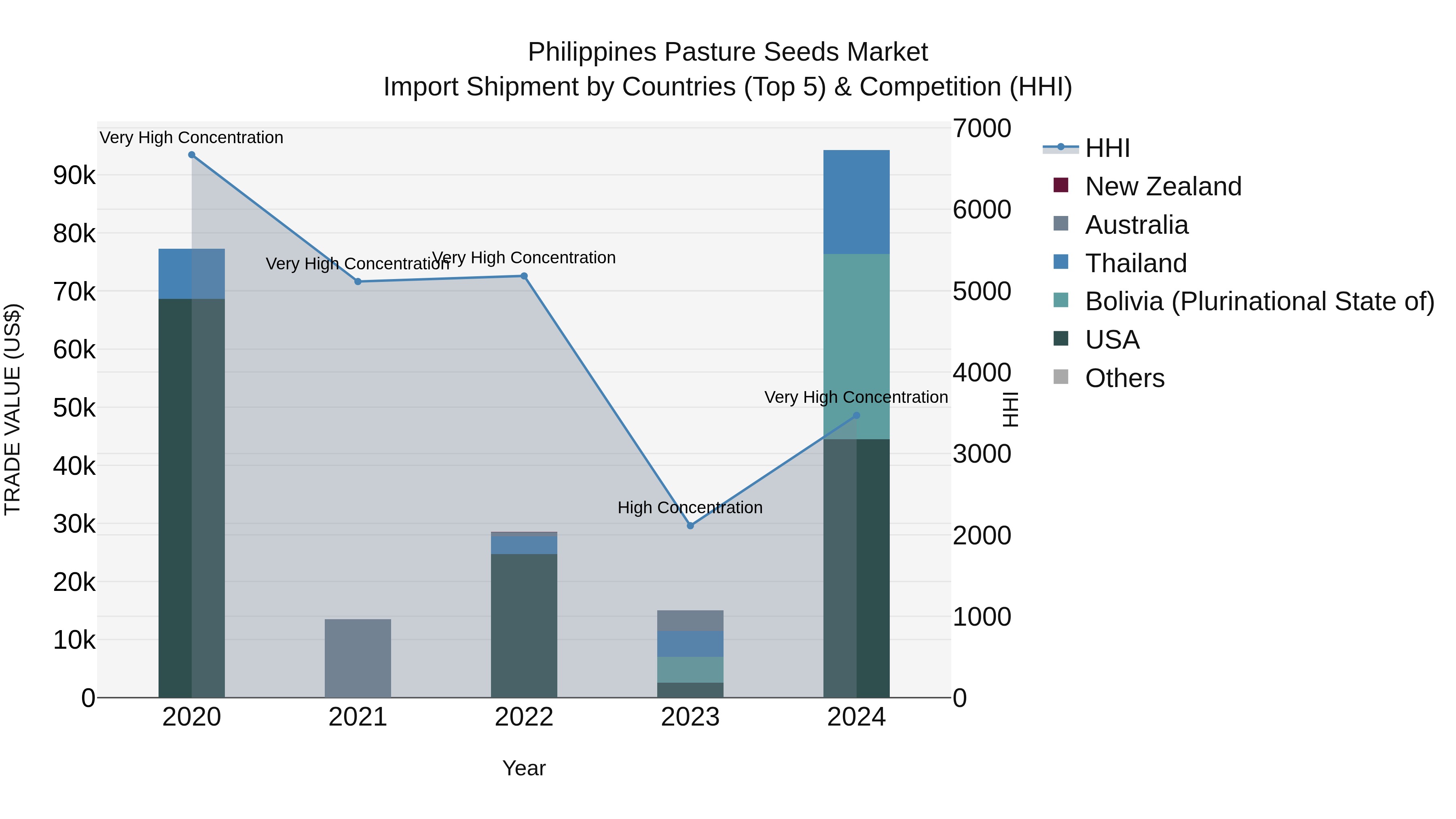1456x819 pixels.
Task: Click the 'Very High Concentration' label above 2024
Action: click(856, 397)
